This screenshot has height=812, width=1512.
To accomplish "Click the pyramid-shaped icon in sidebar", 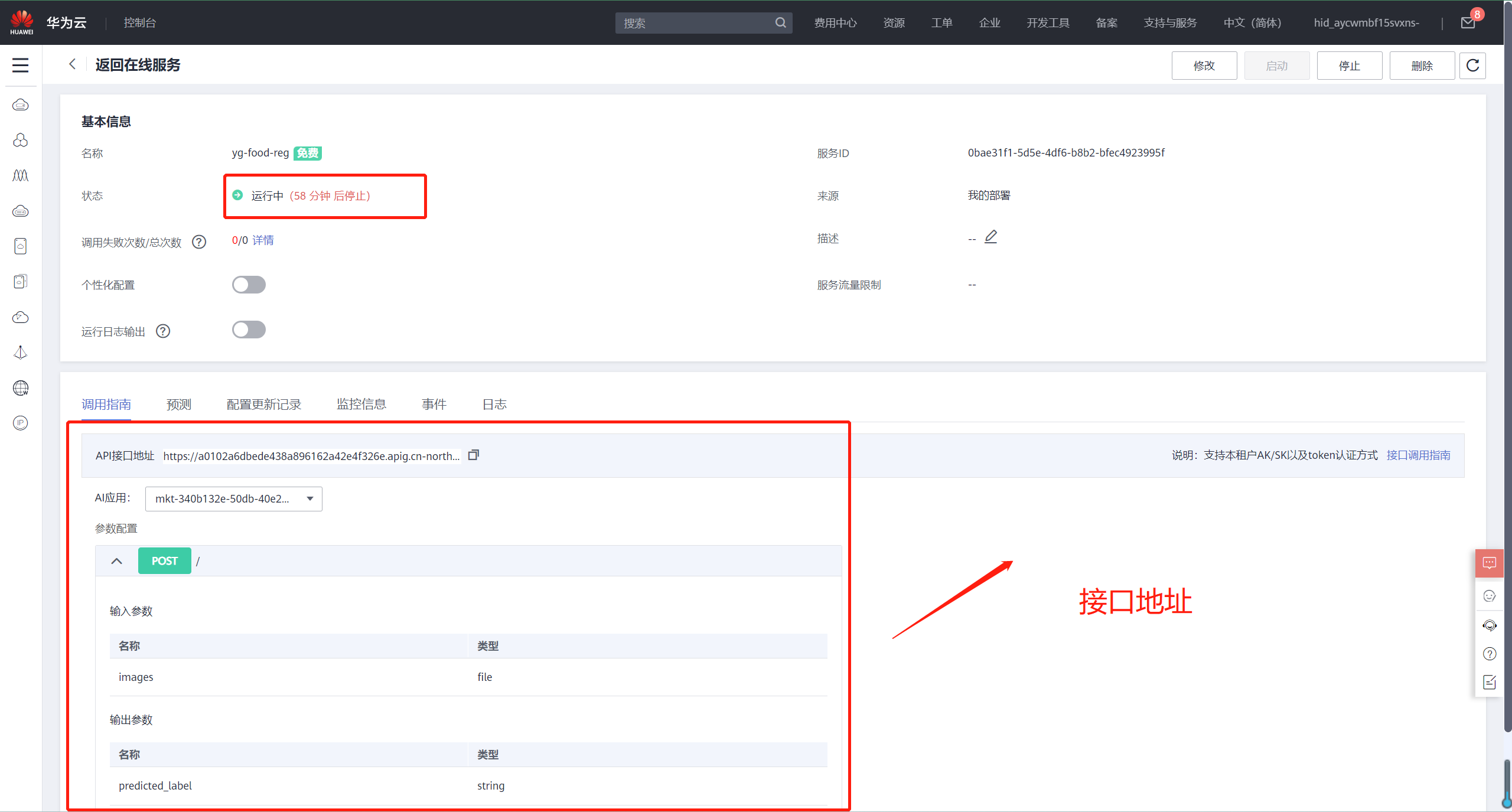I will tap(21, 353).
